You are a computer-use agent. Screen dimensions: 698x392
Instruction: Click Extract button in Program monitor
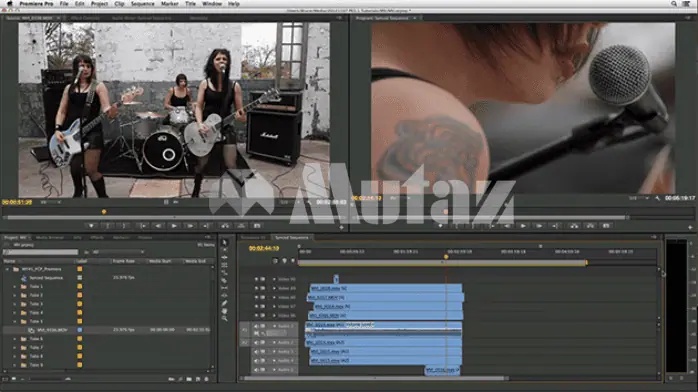(590, 226)
